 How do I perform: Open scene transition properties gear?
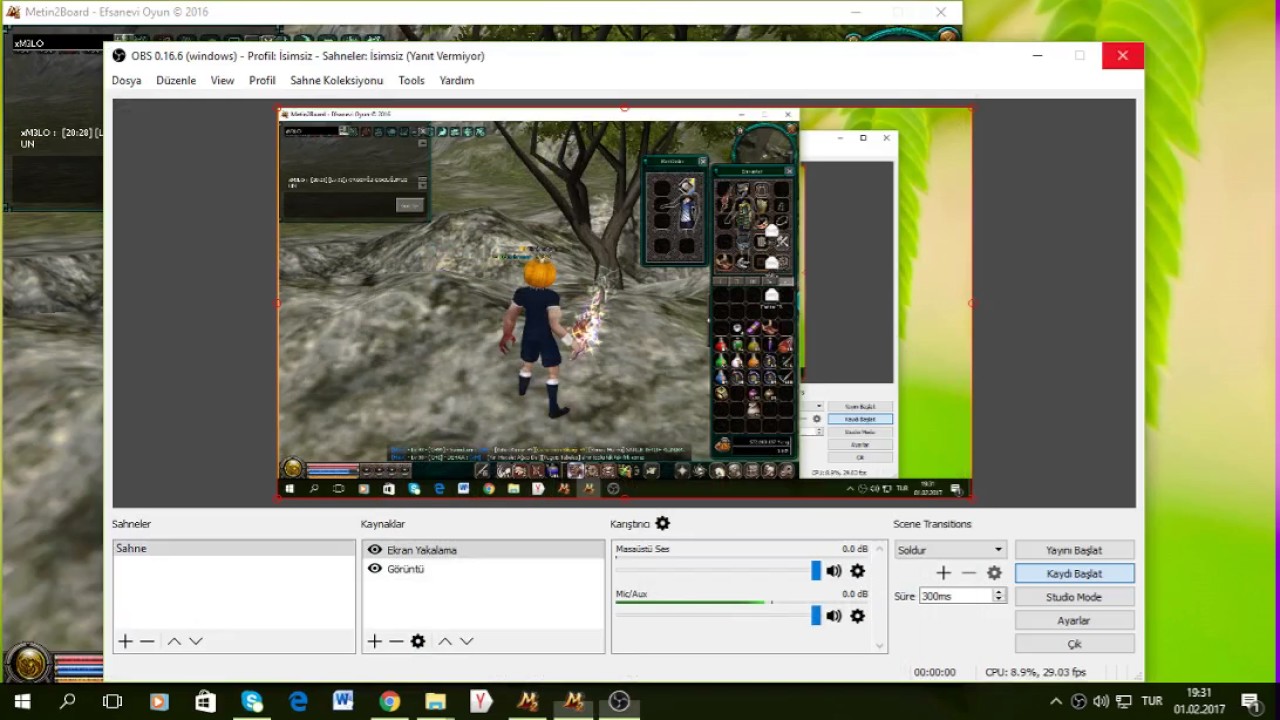[x=994, y=573]
